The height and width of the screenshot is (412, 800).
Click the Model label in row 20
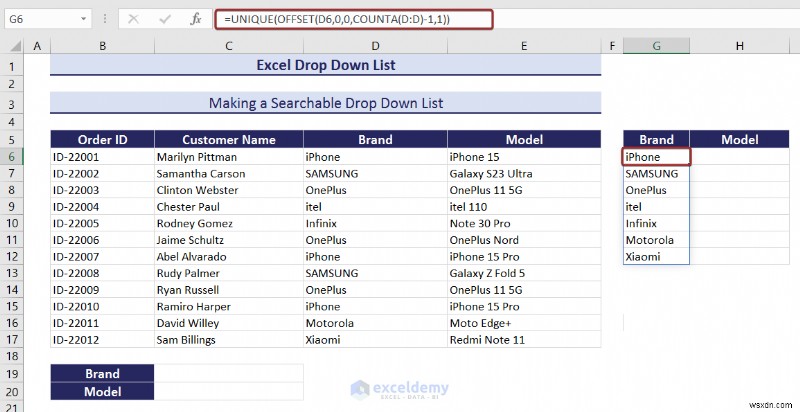click(x=103, y=391)
